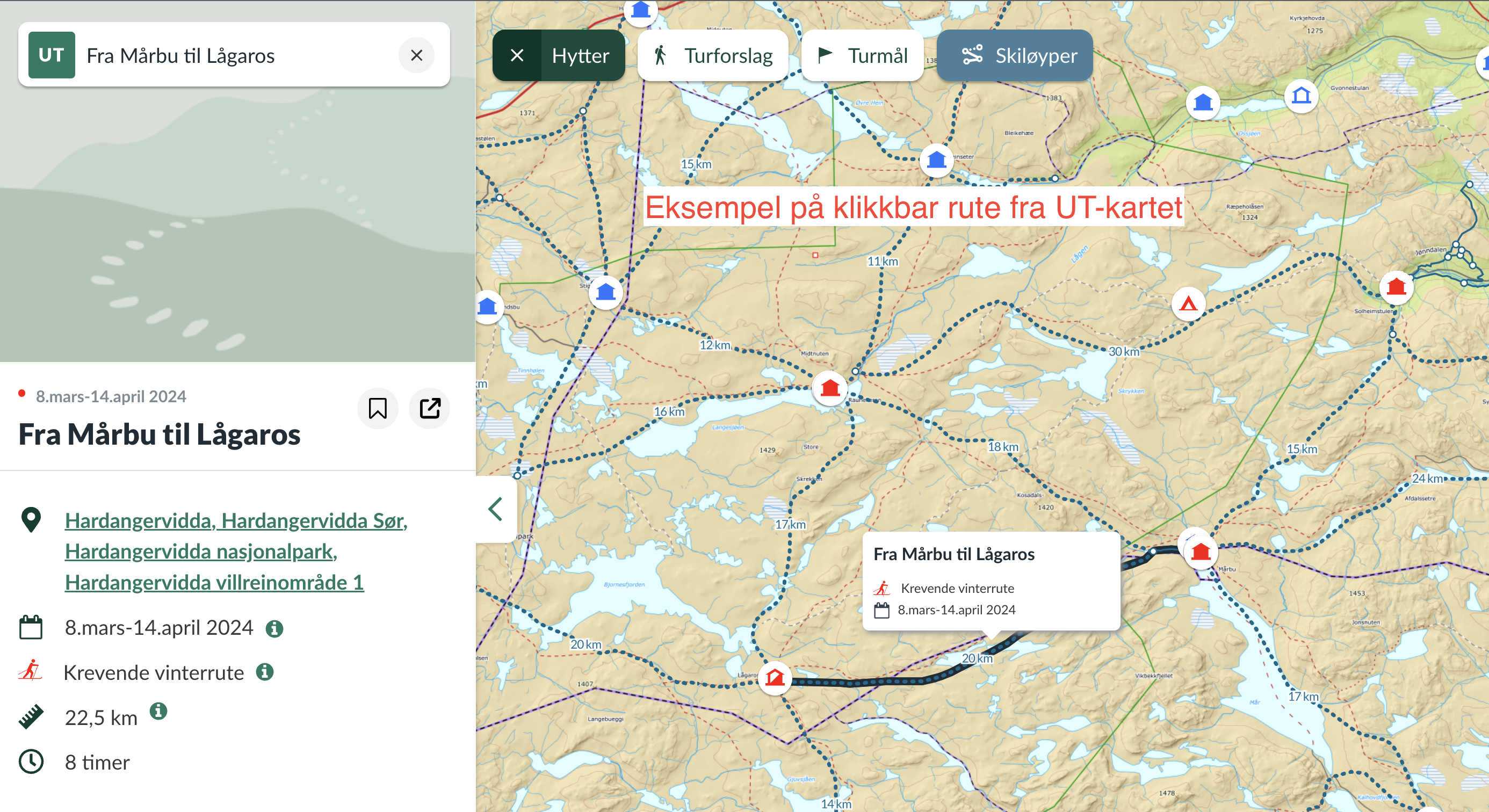1489x812 pixels.
Task: Show info about the 22,5 km distance
Action: (158, 711)
